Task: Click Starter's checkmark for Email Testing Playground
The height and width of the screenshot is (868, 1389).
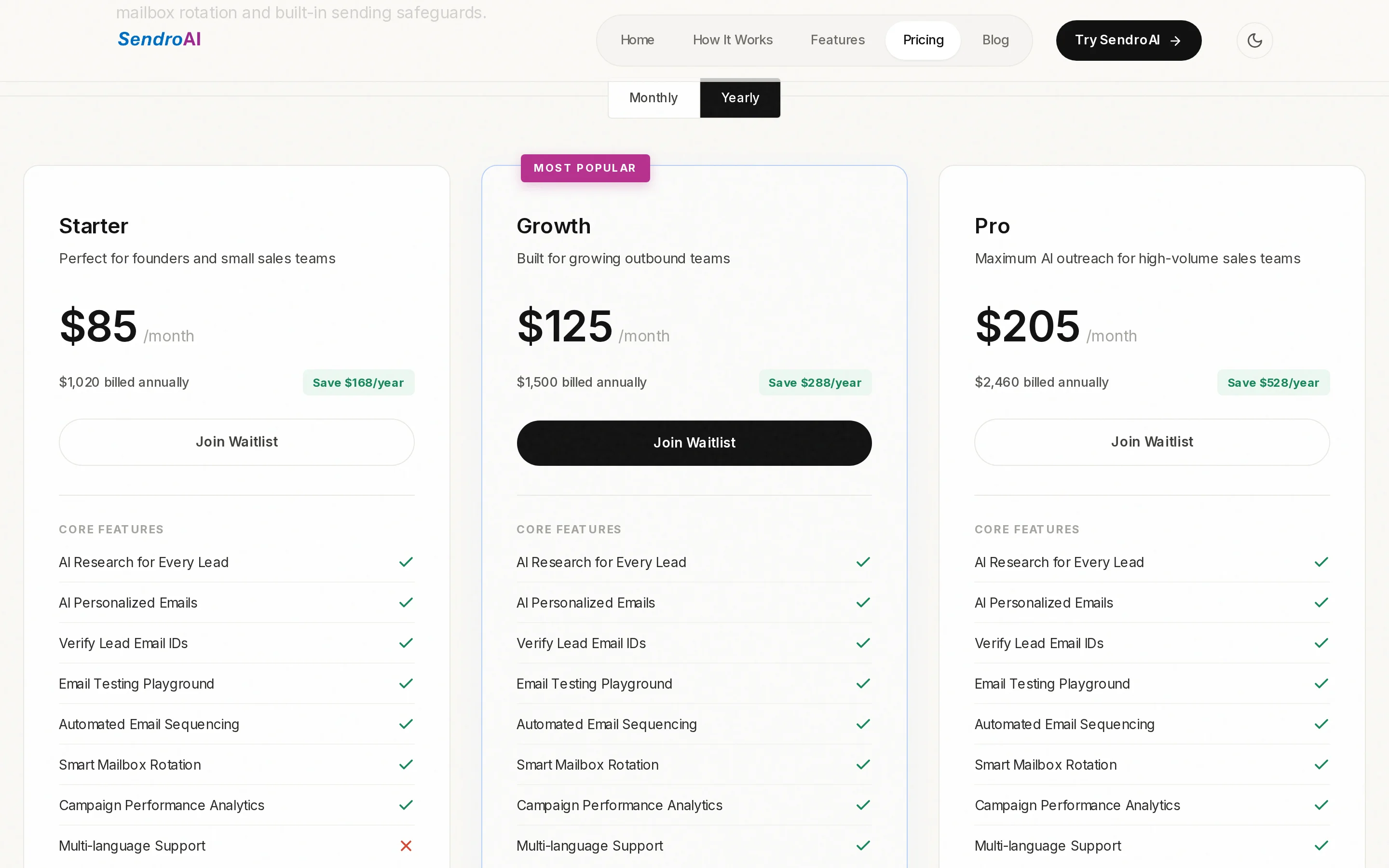Action: (x=406, y=684)
